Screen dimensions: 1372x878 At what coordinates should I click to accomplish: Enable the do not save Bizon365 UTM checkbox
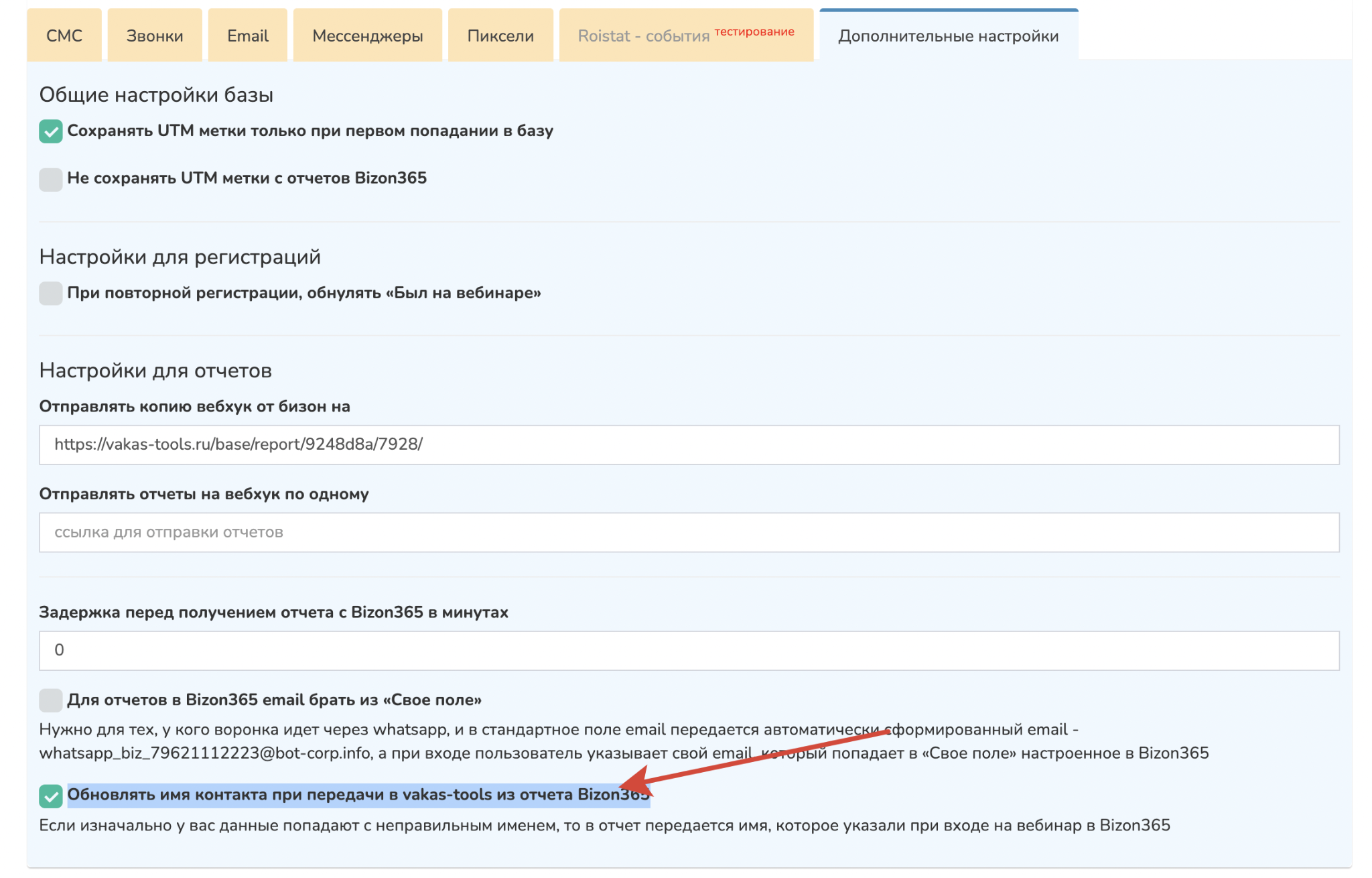click(x=51, y=179)
